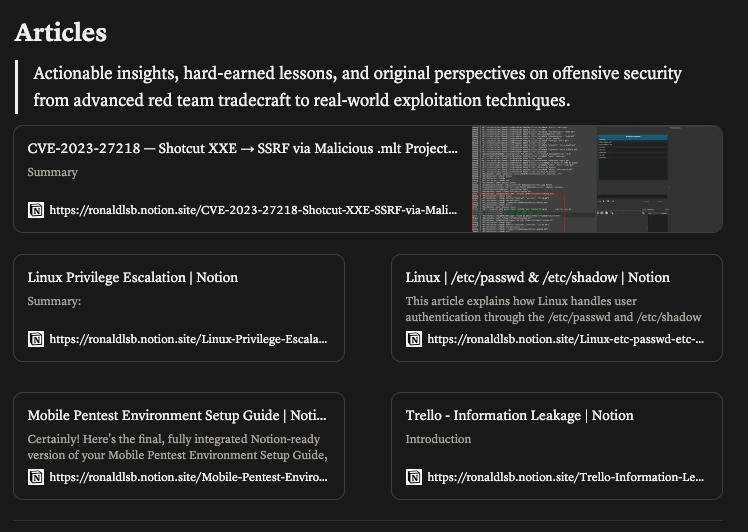The width and height of the screenshot is (748, 532).
Task: Click 'Summary:' under Linux Privilege Escalation
Action: [x=54, y=302]
